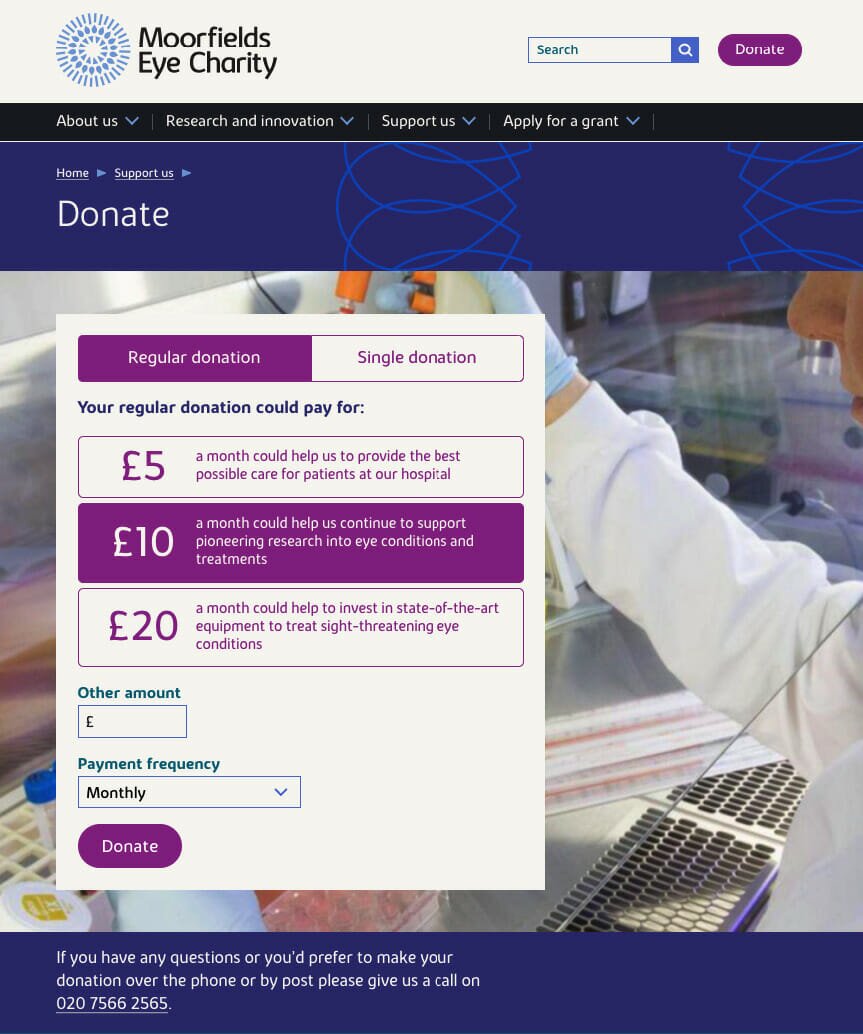
Task: Click the search magnifier icon
Action: tap(685, 50)
